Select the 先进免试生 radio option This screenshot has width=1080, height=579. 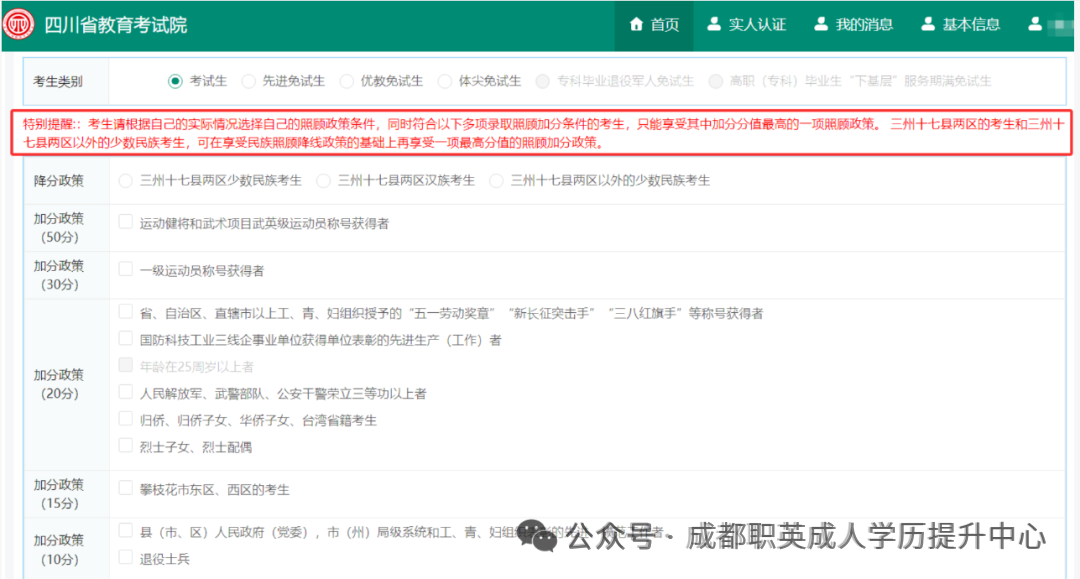click(248, 81)
